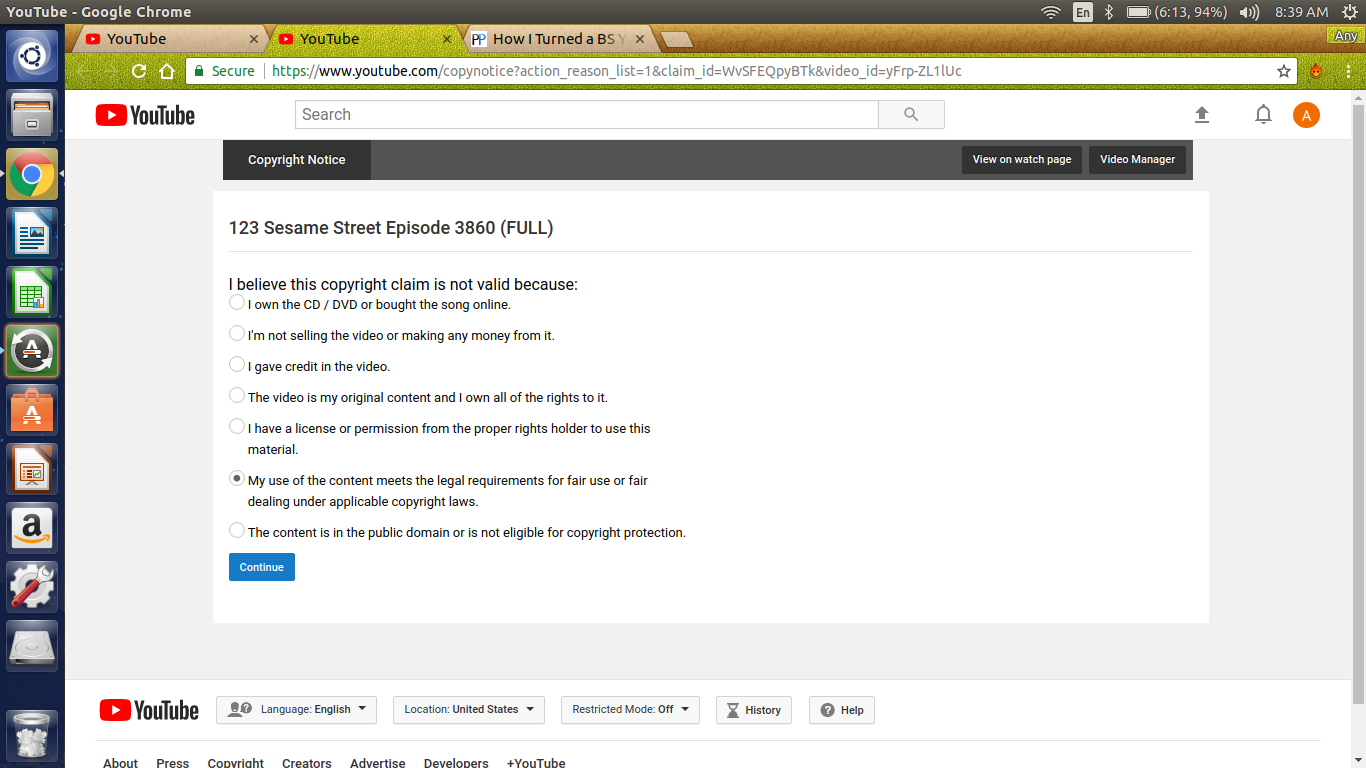Click the YouTube logo in the header
Image resolution: width=1366 pixels, height=768 pixels.
click(x=145, y=115)
